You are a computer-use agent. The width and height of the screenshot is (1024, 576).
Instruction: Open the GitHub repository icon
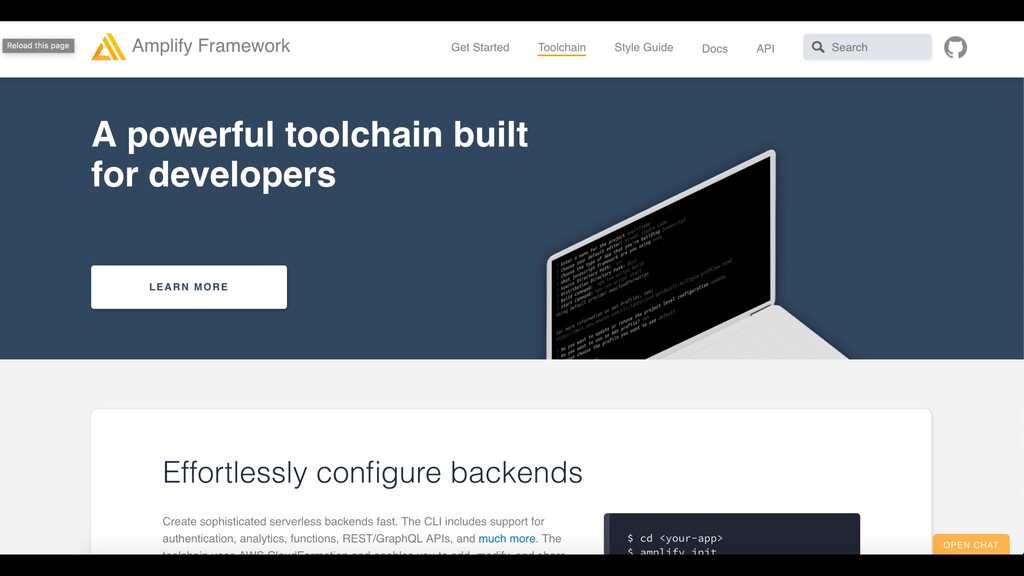tap(955, 47)
